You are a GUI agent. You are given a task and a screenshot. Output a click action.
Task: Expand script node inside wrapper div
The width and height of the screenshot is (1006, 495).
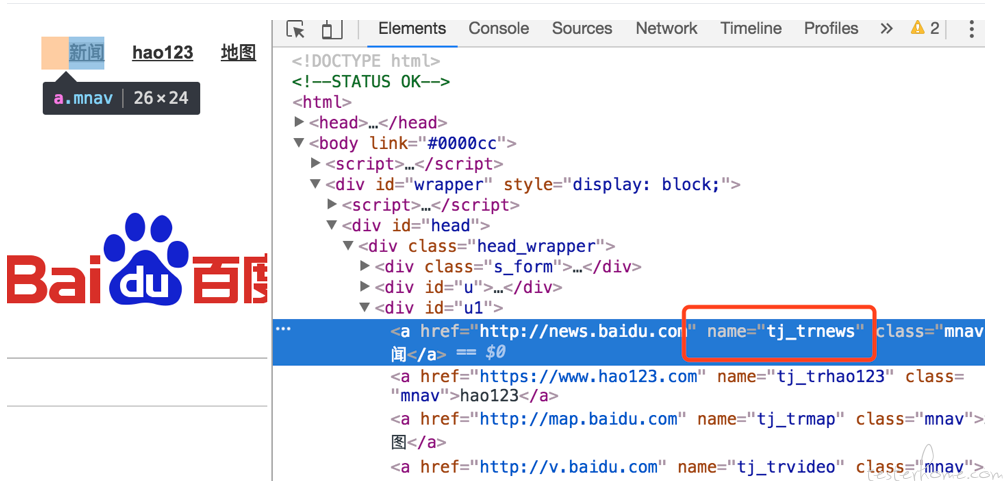click(332, 204)
